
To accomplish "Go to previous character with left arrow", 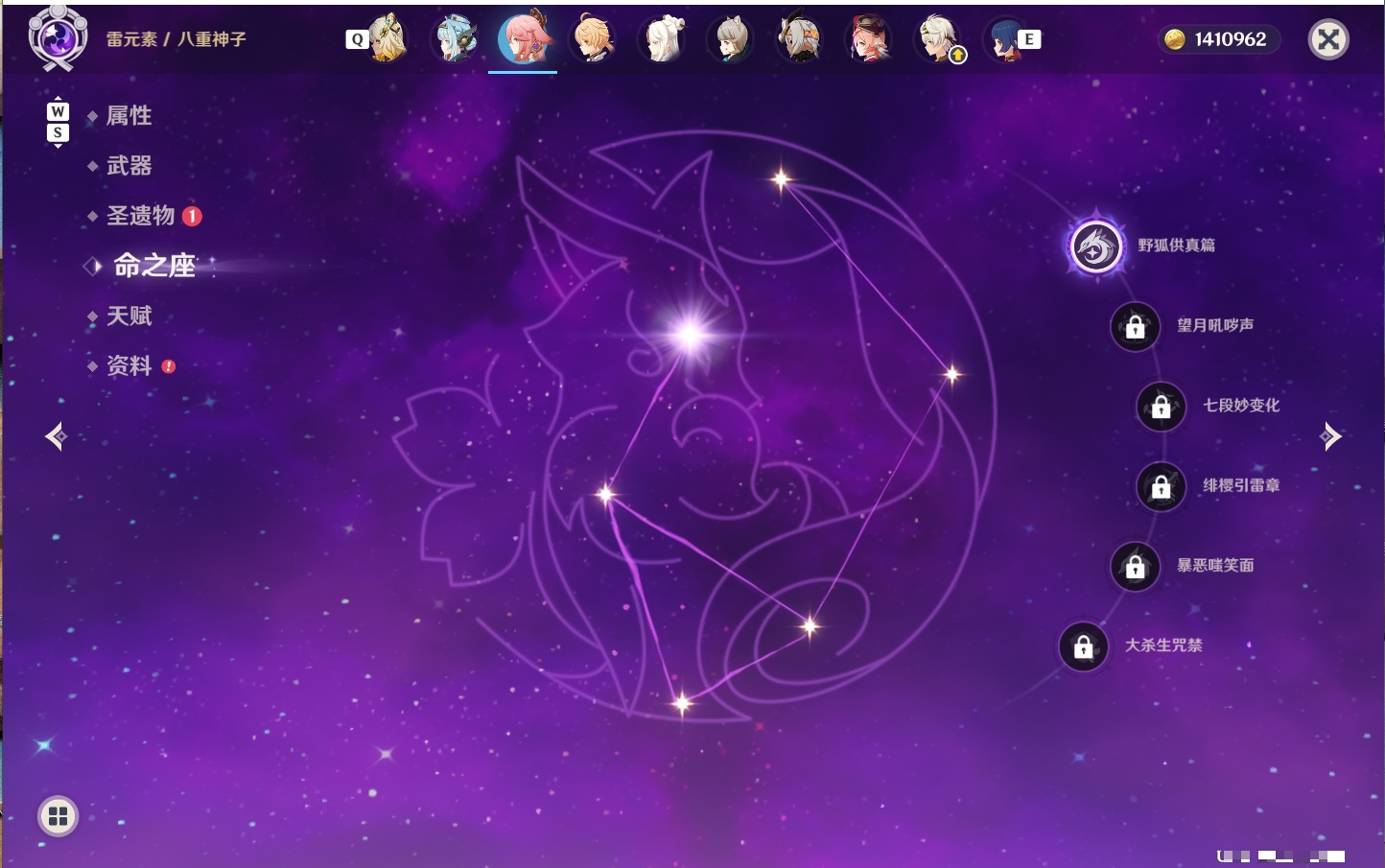I will pos(56,436).
